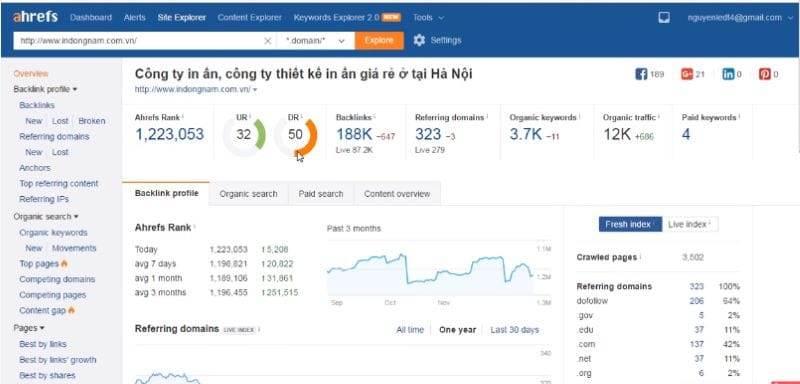The height and width of the screenshot is (384, 800).
Task: Open the site URL dropdown under title
Action: click(x=196, y=89)
